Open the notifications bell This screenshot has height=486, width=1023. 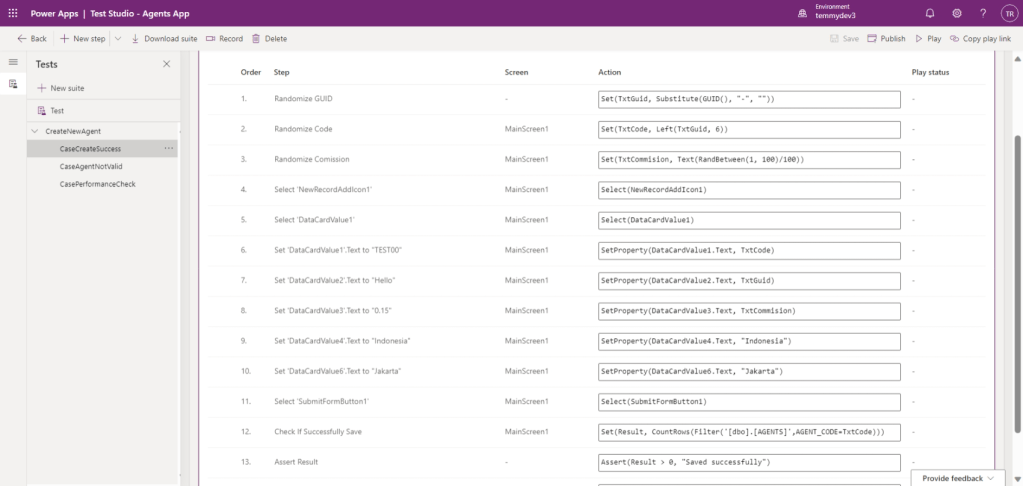coord(930,13)
